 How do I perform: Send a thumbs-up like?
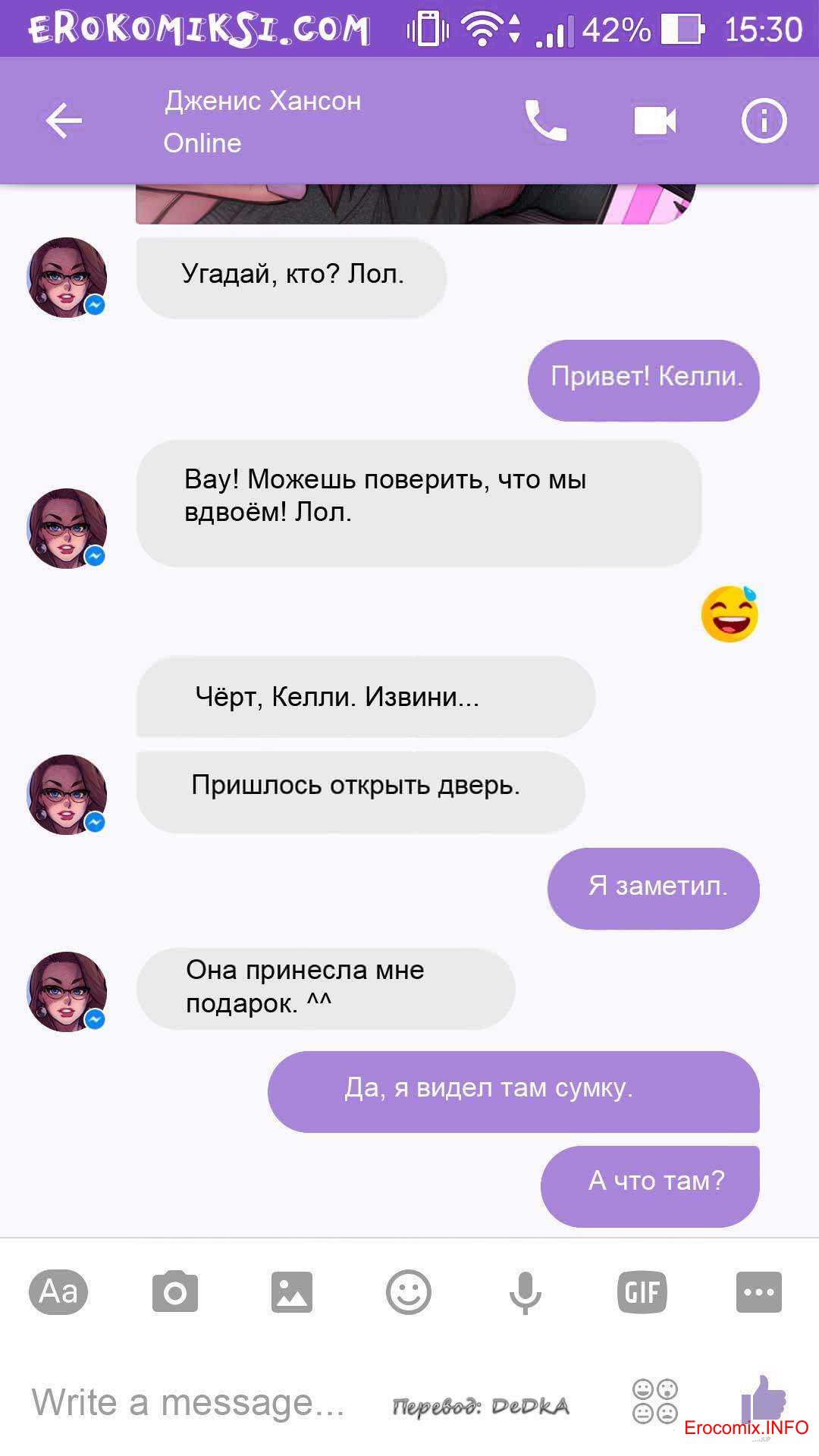click(x=763, y=1400)
